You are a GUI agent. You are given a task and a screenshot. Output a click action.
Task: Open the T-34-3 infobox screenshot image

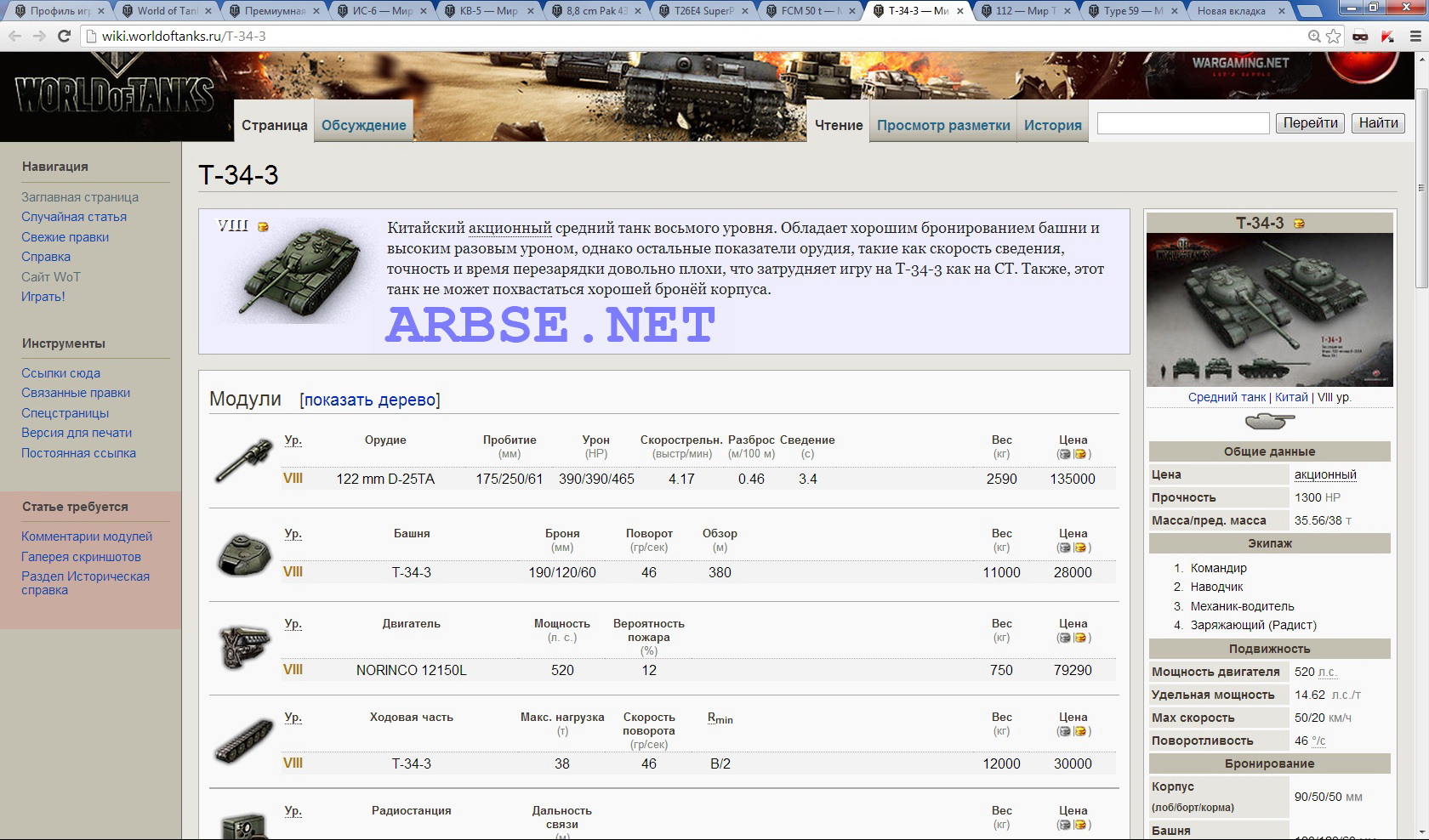coord(1269,310)
